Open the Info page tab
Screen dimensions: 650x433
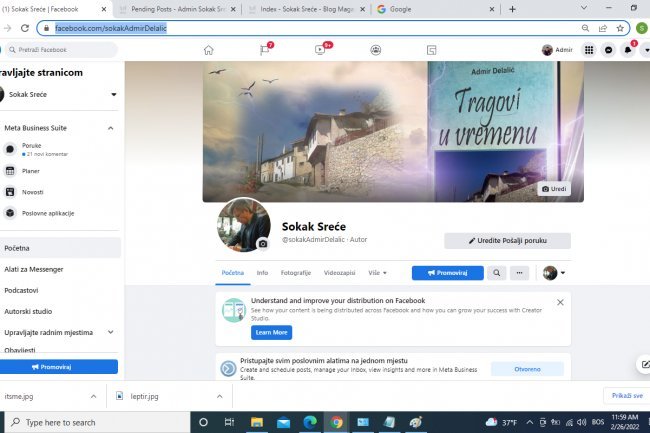coord(262,273)
